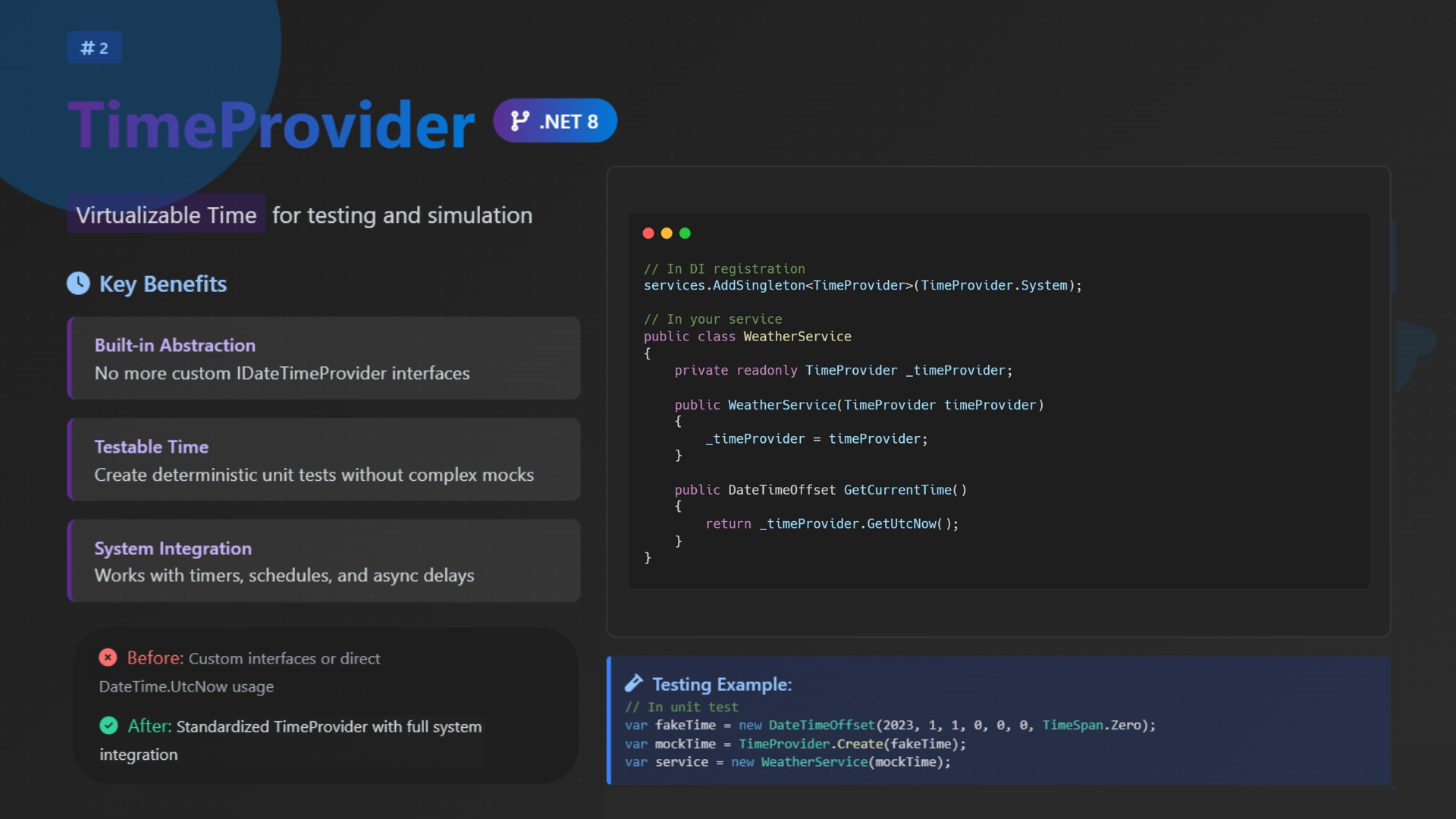Click the 'var mockTime' code line
The height and width of the screenshot is (819, 1456).
795,744
